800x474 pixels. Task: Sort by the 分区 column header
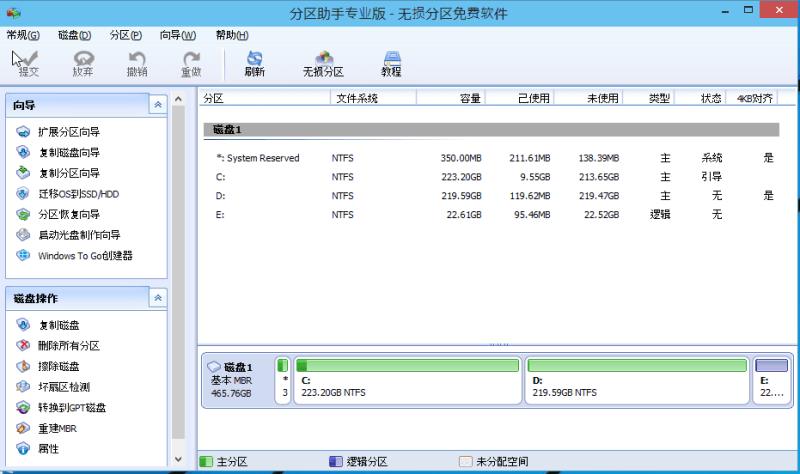pyautogui.click(x=264, y=98)
